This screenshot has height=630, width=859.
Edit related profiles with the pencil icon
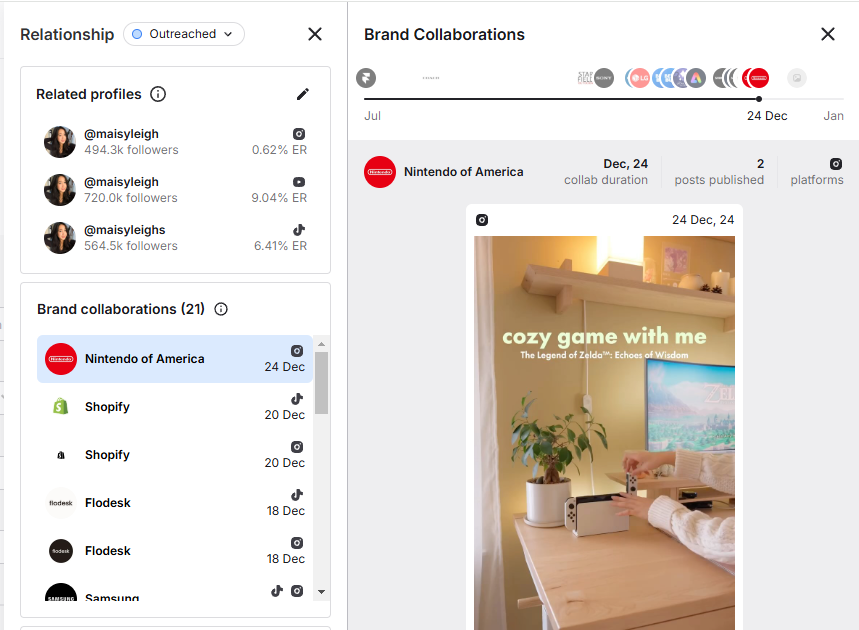(302, 94)
